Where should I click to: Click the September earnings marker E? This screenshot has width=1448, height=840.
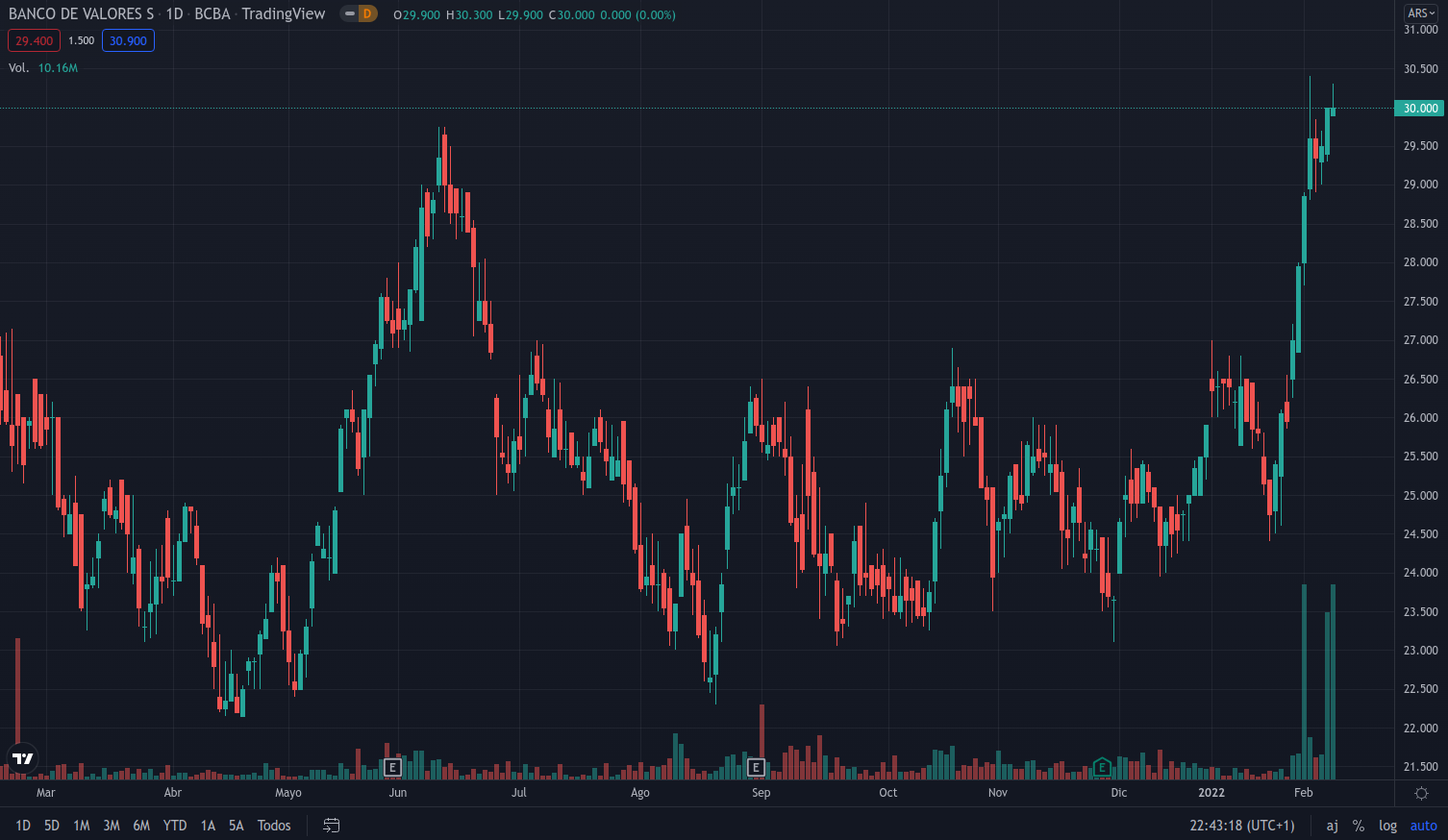tap(756, 767)
